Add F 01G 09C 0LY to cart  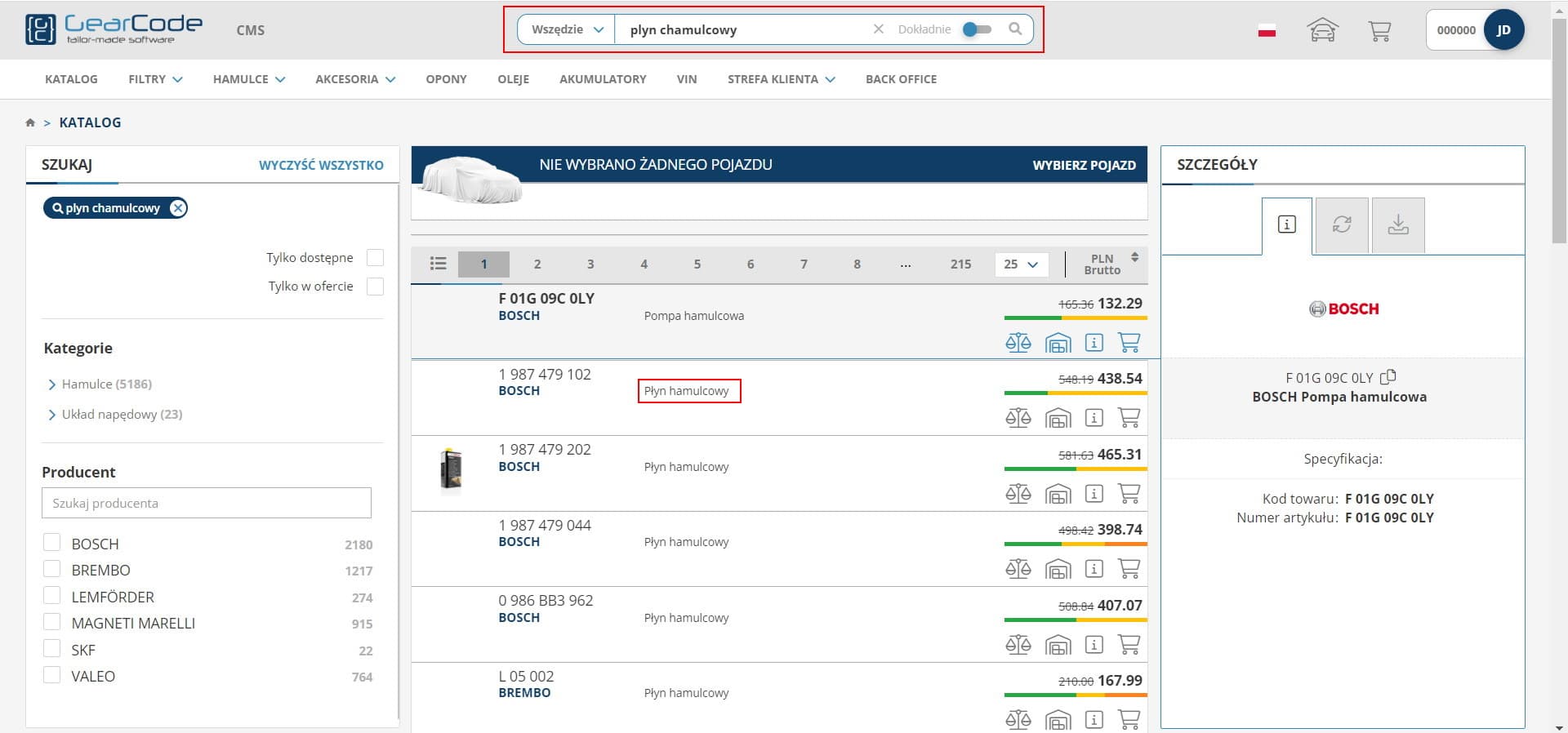pos(1129,343)
